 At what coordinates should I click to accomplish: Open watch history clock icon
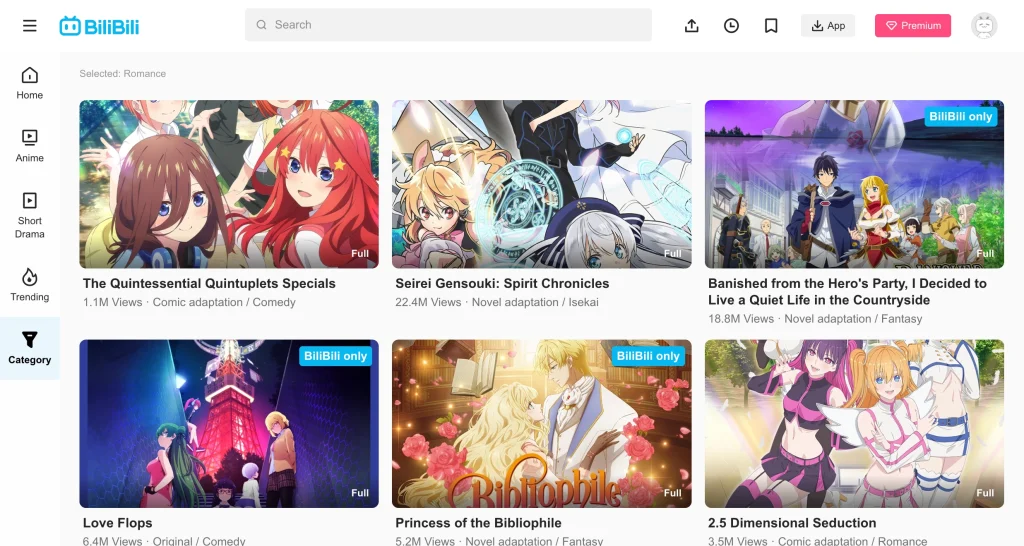[731, 25]
